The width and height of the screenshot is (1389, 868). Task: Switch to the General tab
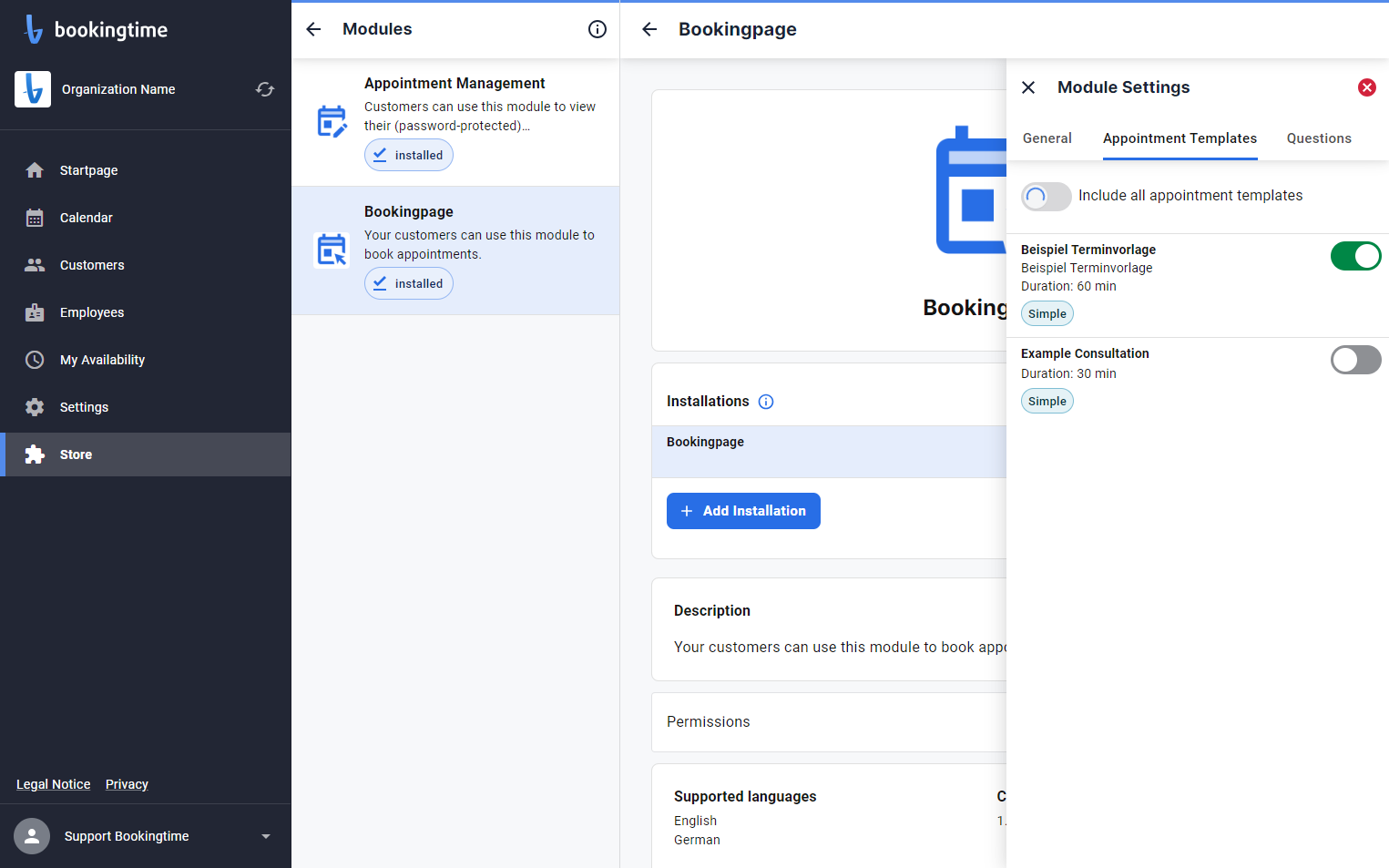[x=1047, y=138]
